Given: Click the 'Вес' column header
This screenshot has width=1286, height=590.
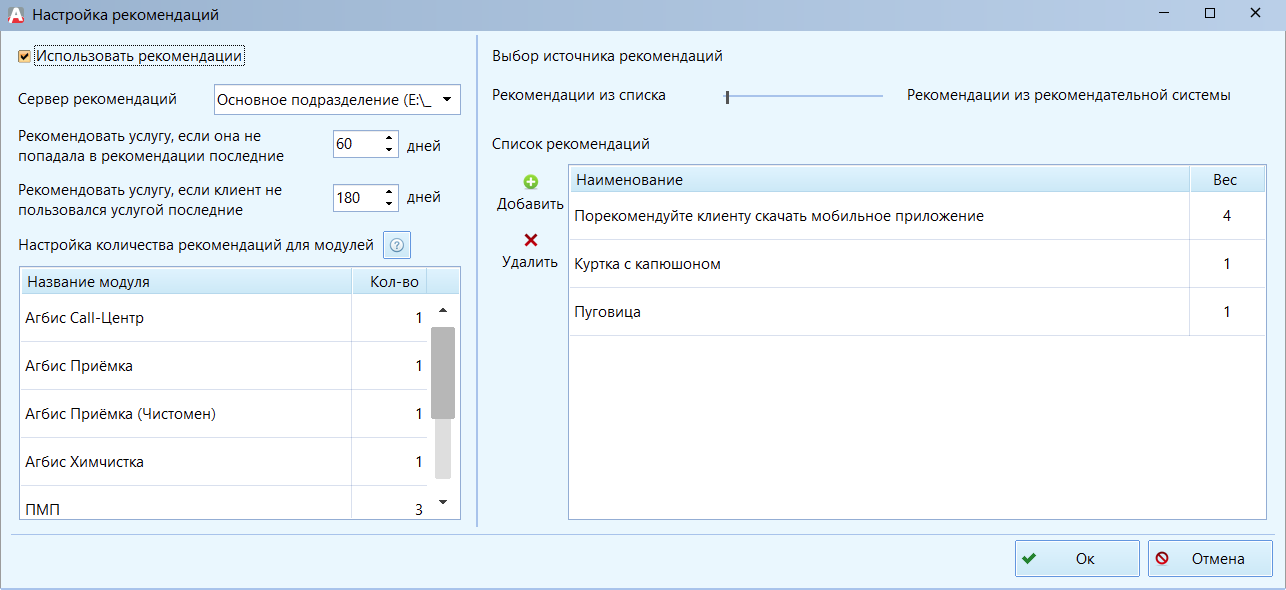Looking at the screenshot, I should pos(1228,180).
